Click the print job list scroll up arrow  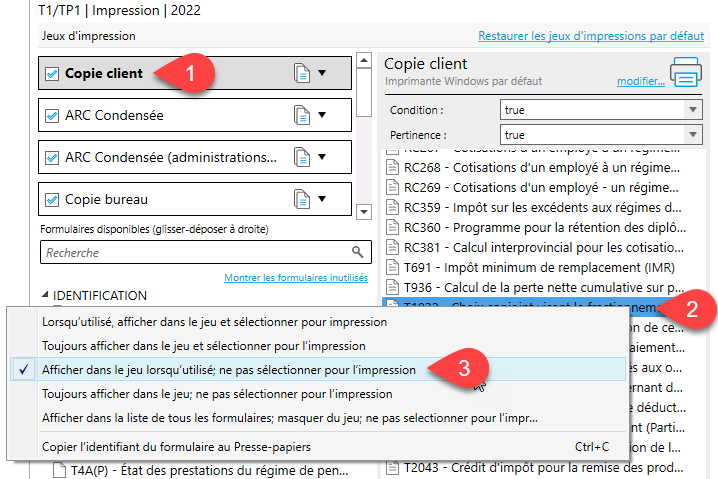[364, 60]
